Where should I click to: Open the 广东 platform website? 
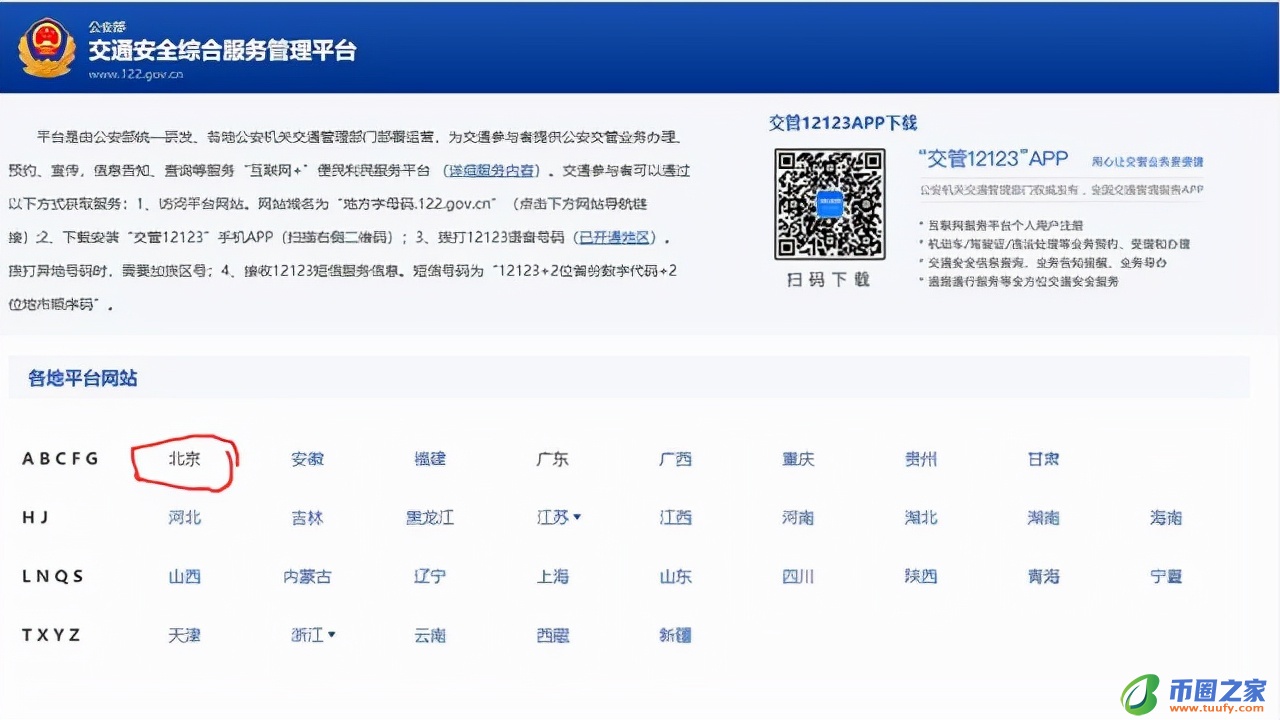click(x=552, y=458)
